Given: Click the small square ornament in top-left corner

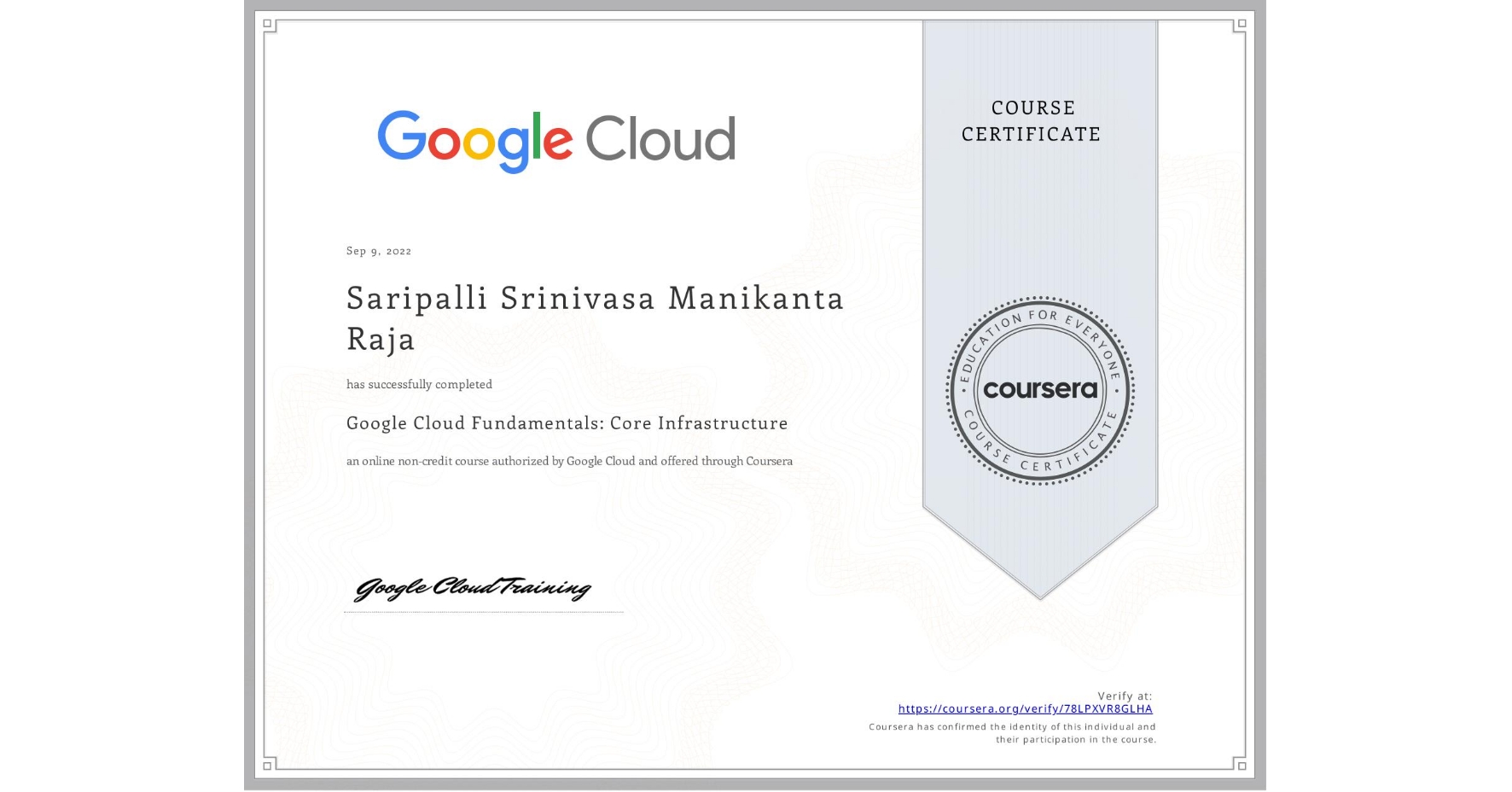Looking at the screenshot, I should tap(267, 21).
